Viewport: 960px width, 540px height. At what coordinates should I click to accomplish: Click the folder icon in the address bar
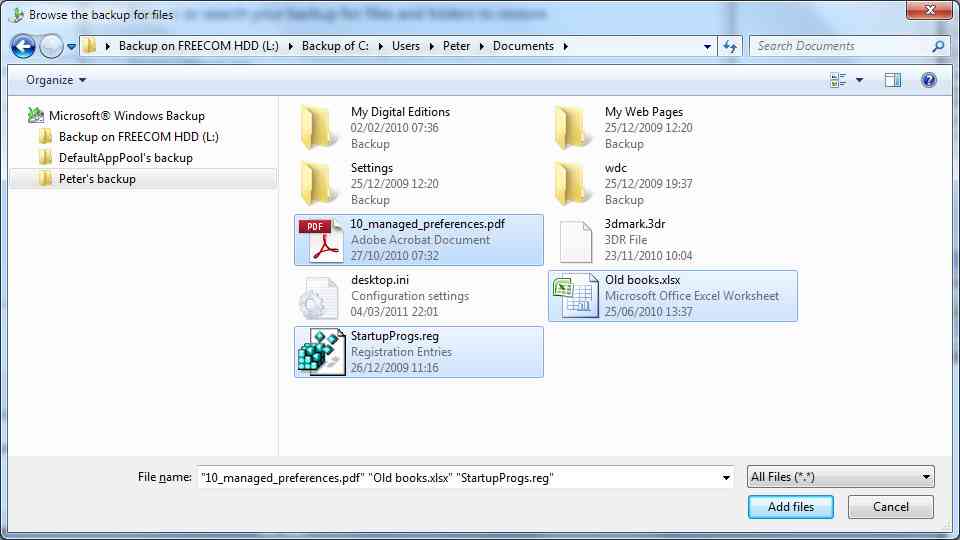[89, 46]
